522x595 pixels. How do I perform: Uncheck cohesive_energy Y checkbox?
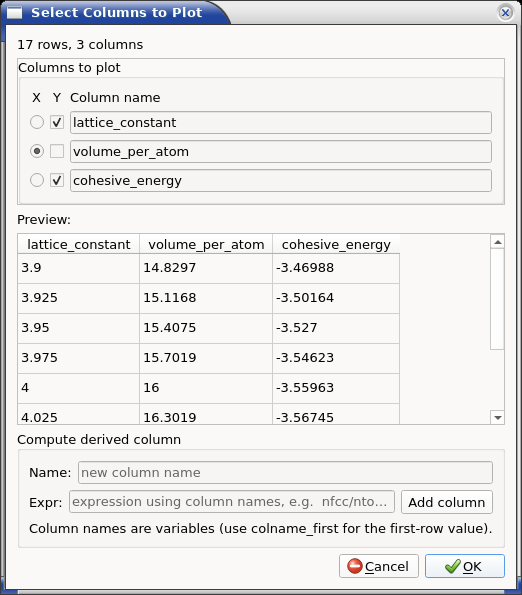[57, 180]
